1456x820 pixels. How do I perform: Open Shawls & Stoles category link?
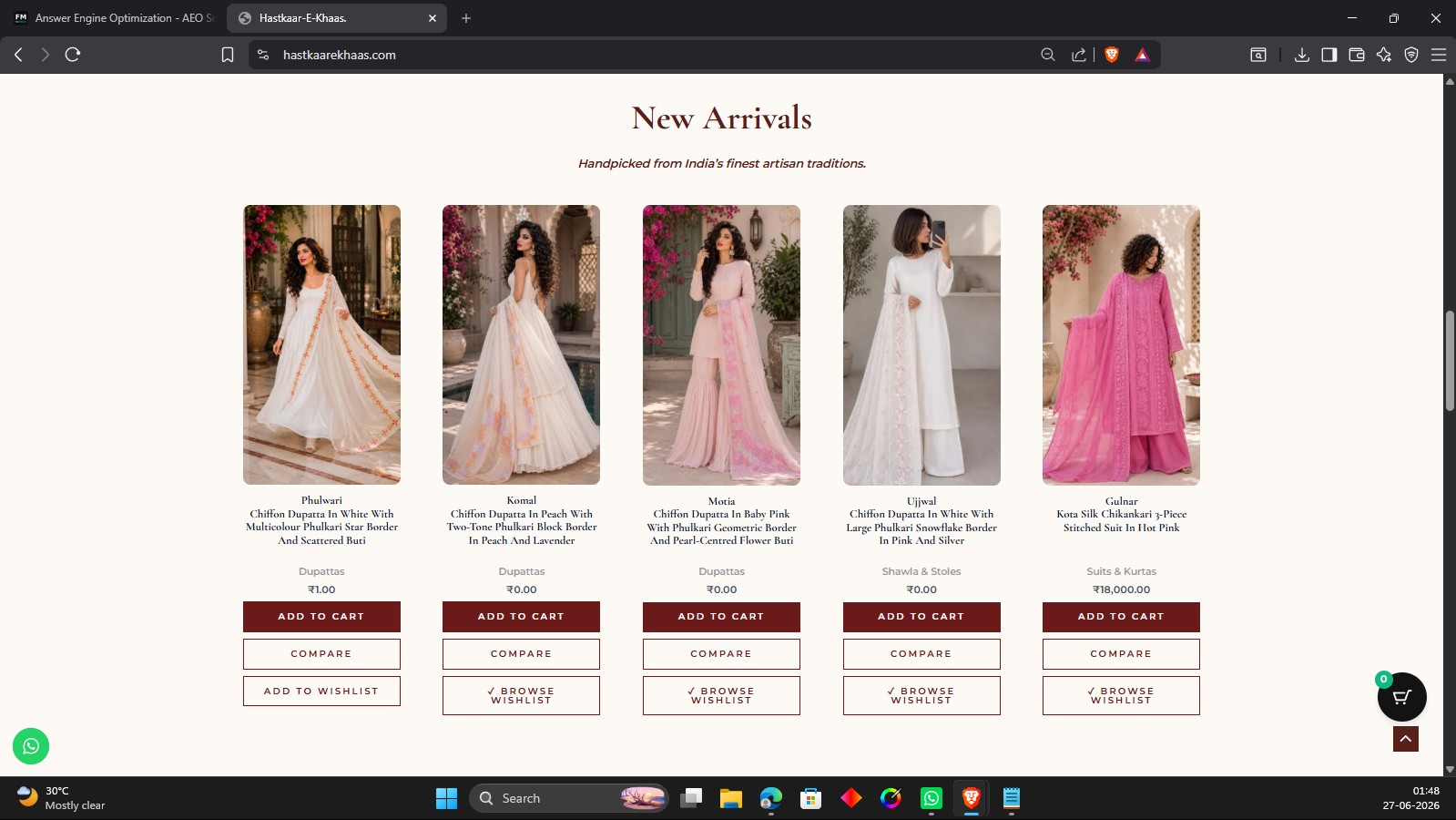pyautogui.click(x=921, y=571)
